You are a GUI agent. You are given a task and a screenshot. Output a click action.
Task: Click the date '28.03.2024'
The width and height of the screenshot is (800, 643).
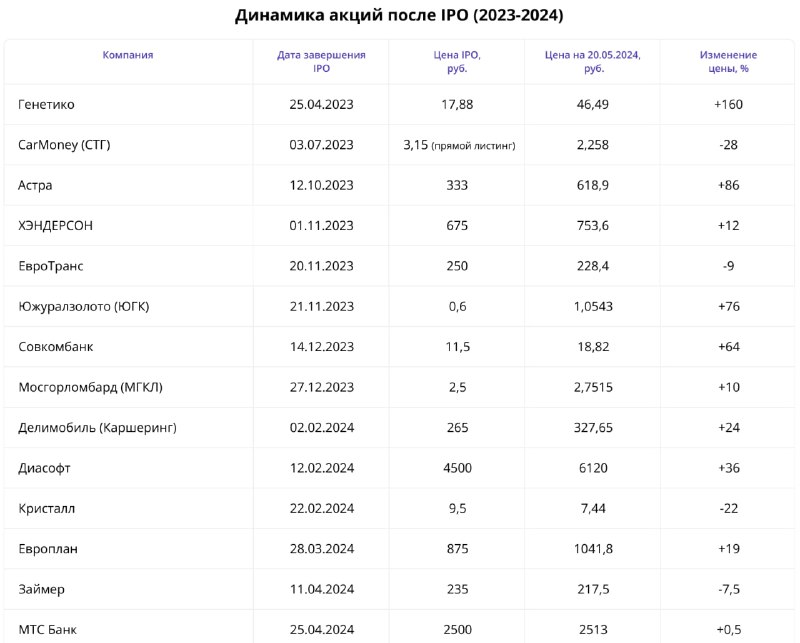(x=321, y=549)
